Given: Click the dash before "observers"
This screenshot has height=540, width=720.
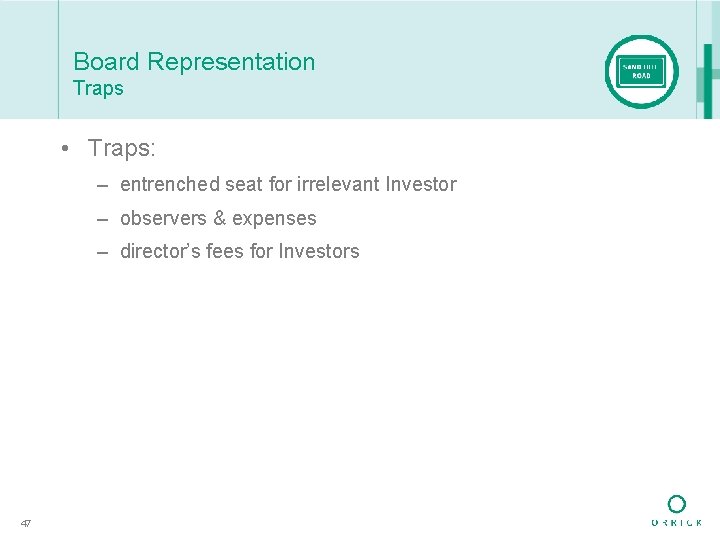Looking at the screenshot, I should click(x=103, y=219).
